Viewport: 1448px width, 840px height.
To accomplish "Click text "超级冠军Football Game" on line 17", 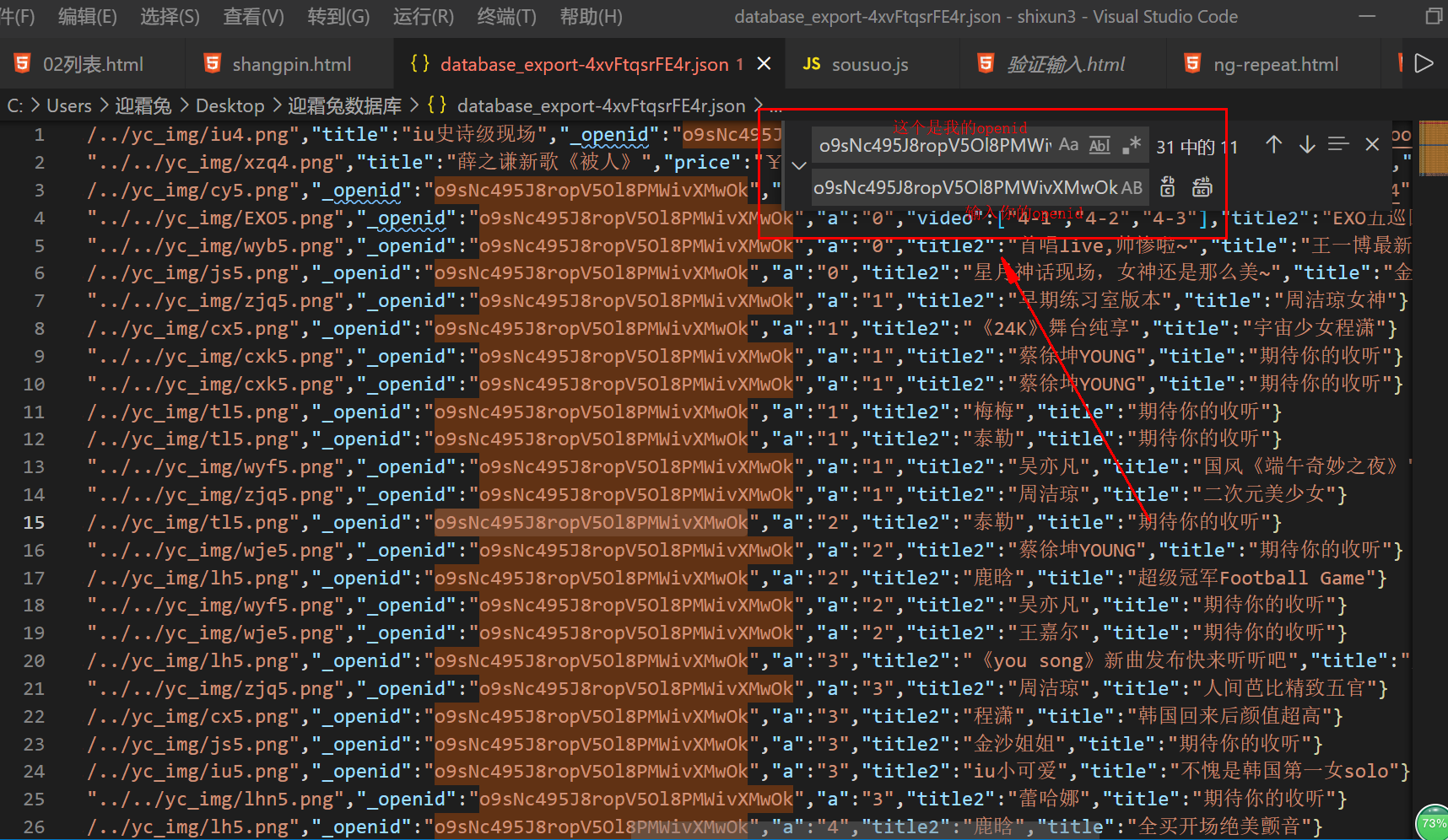I will pyautogui.click(x=1251, y=579).
